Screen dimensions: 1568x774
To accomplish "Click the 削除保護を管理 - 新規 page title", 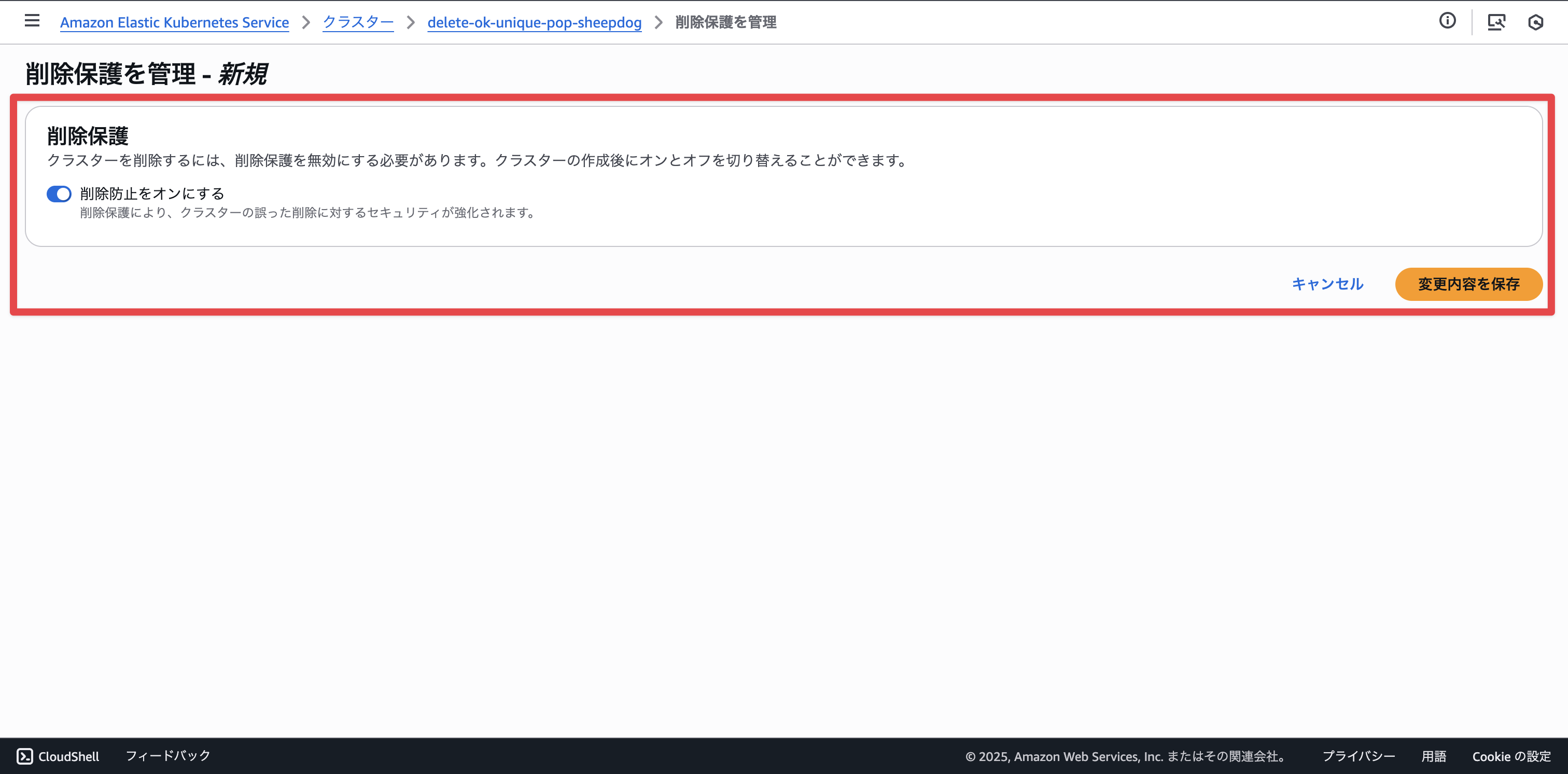I will coord(146,74).
